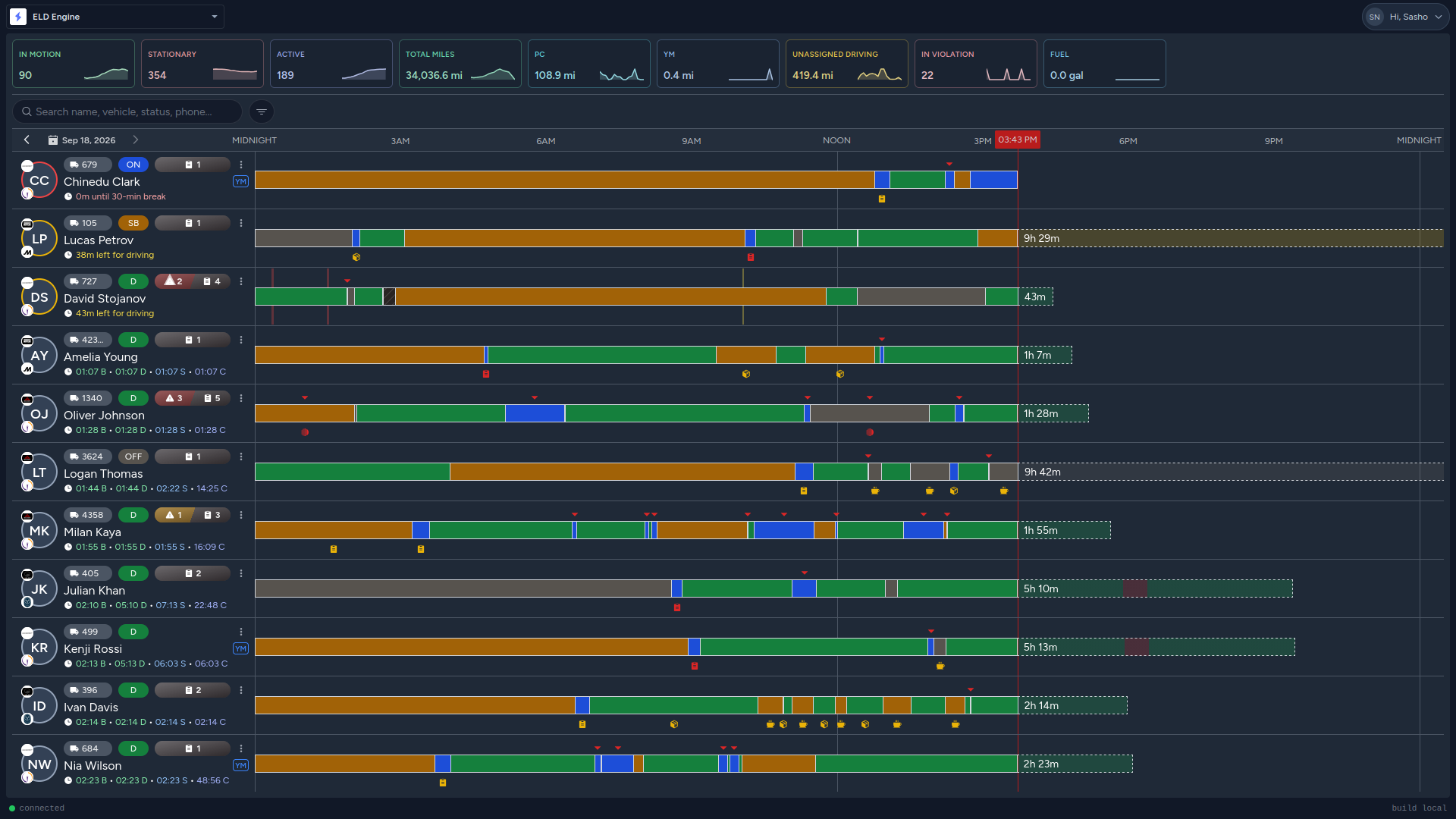Open the Sep 18, 2026 date picker
Viewport: 1456px width, 819px height.
click(x=82, y=140)
